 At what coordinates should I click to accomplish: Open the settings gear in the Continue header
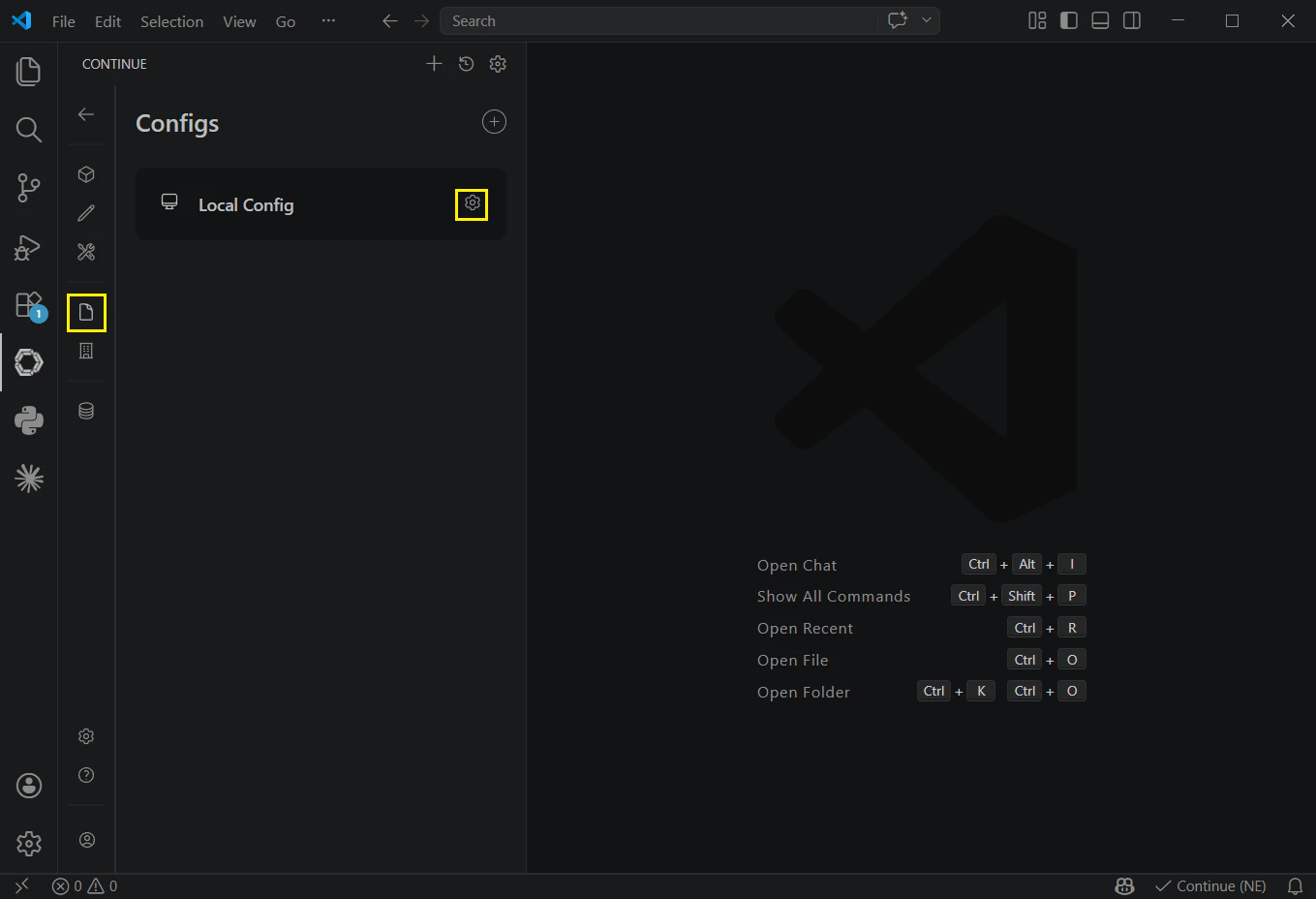(x=498, y=64)
